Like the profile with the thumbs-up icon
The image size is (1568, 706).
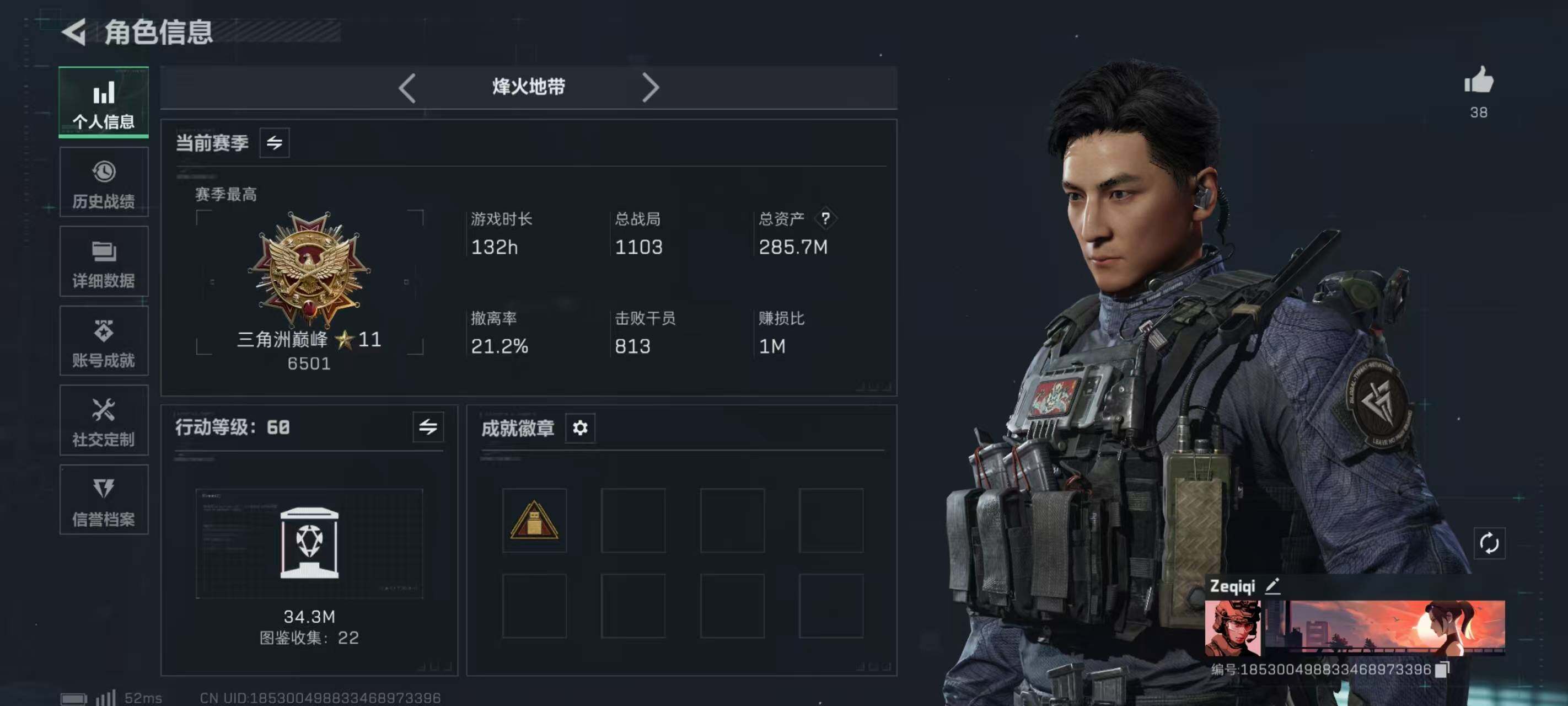point(1479,81)
